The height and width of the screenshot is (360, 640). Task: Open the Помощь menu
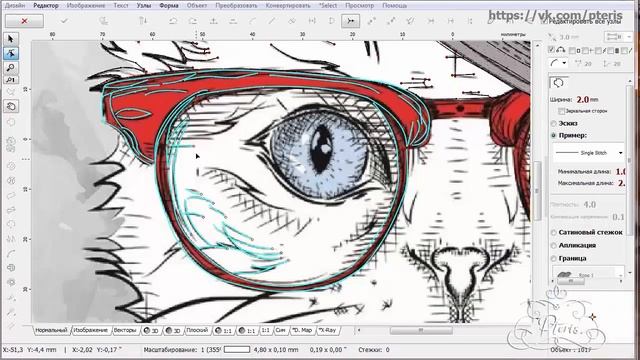tap(395, 6)
